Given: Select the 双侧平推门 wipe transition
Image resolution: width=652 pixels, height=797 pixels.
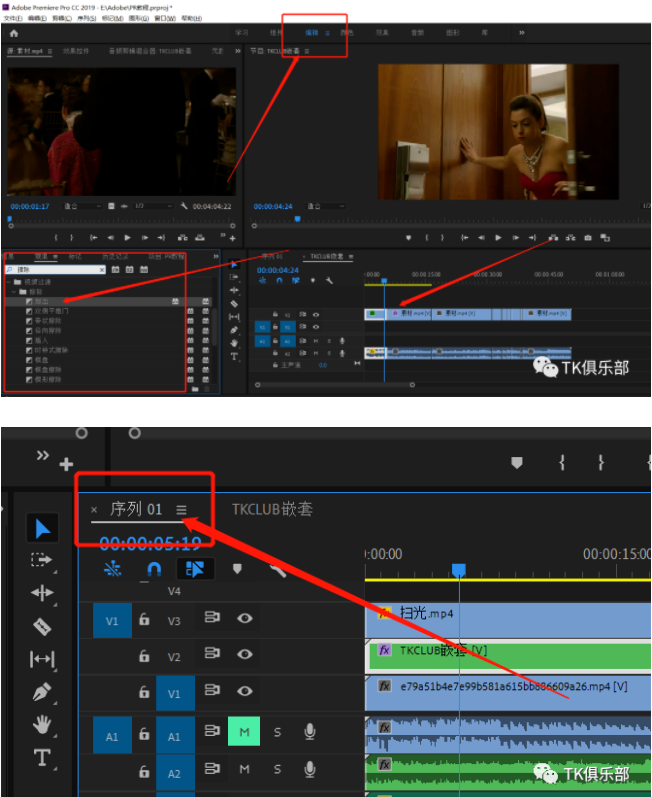Looking at the screenshot, I should click(51, 311).
